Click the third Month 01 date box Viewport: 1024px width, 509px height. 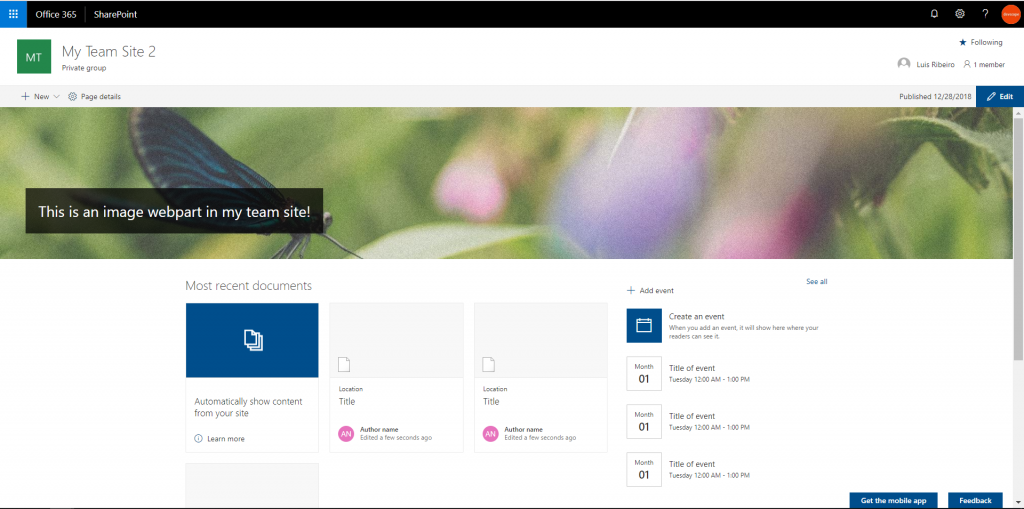coord(644,469)
